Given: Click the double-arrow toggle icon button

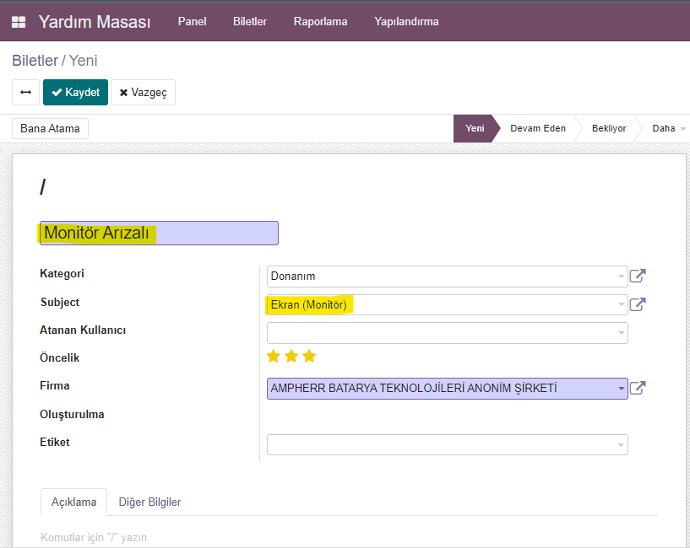Looking at the screenshot, I should point(26,92).
